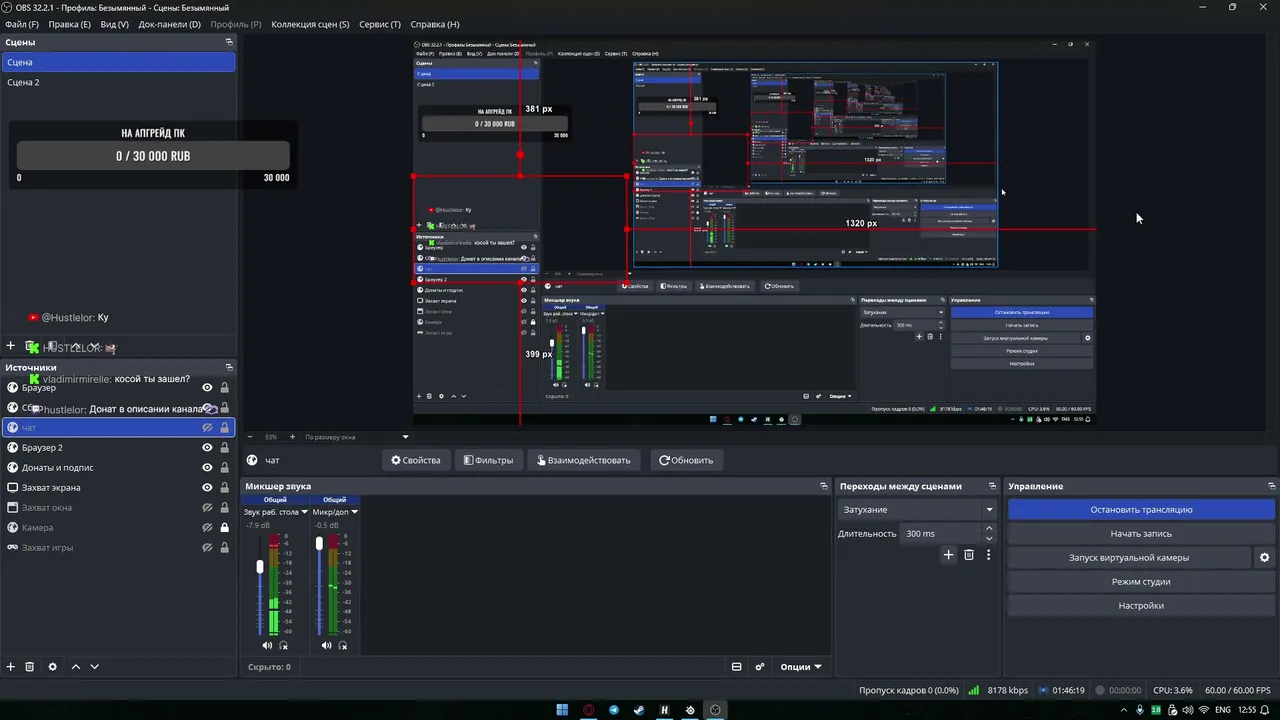Lock the Захват экрана source
1280x720 pixels.
coord(224,488)
